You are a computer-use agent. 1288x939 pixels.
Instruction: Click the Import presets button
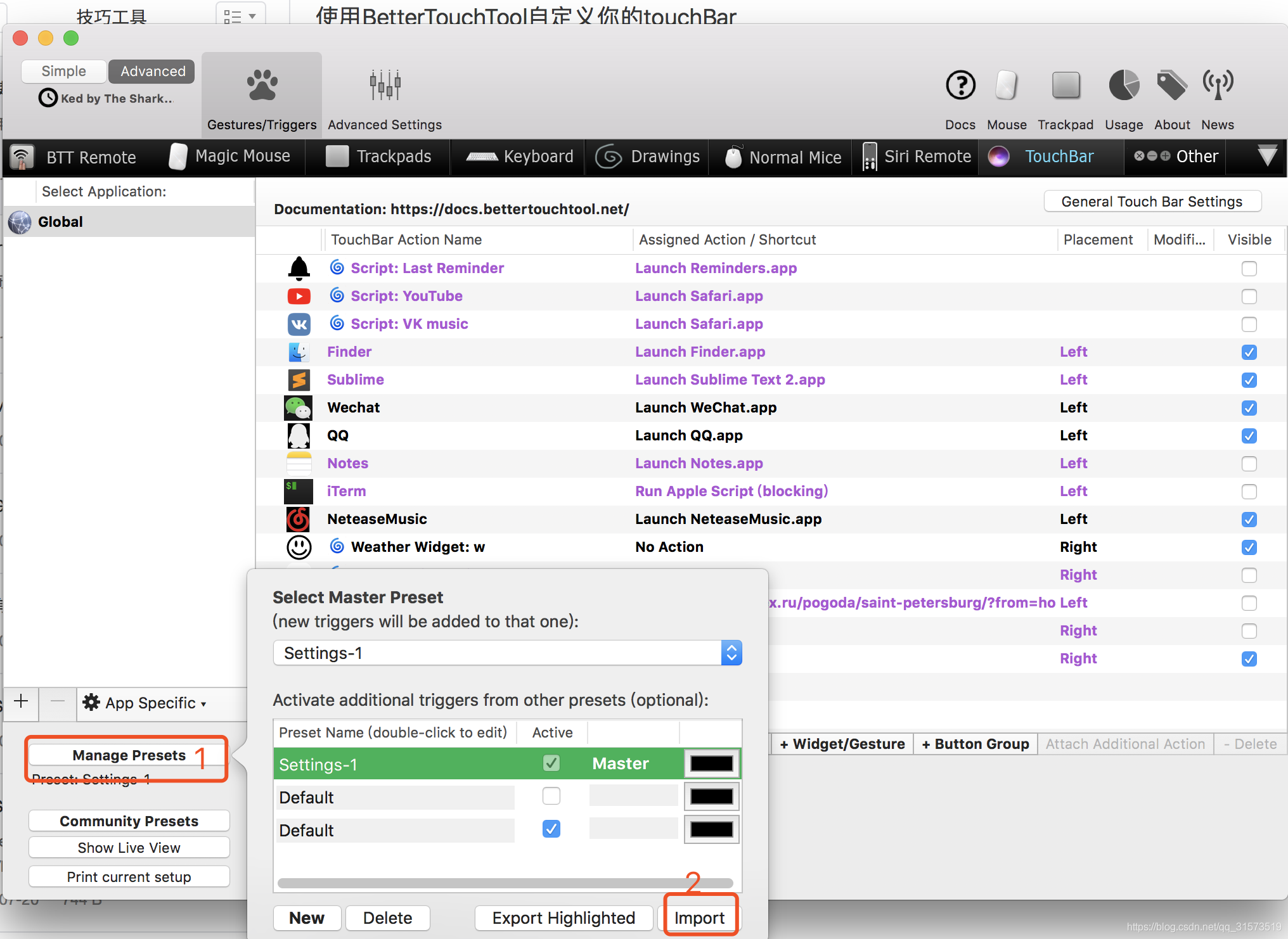[x=699, y=917]
